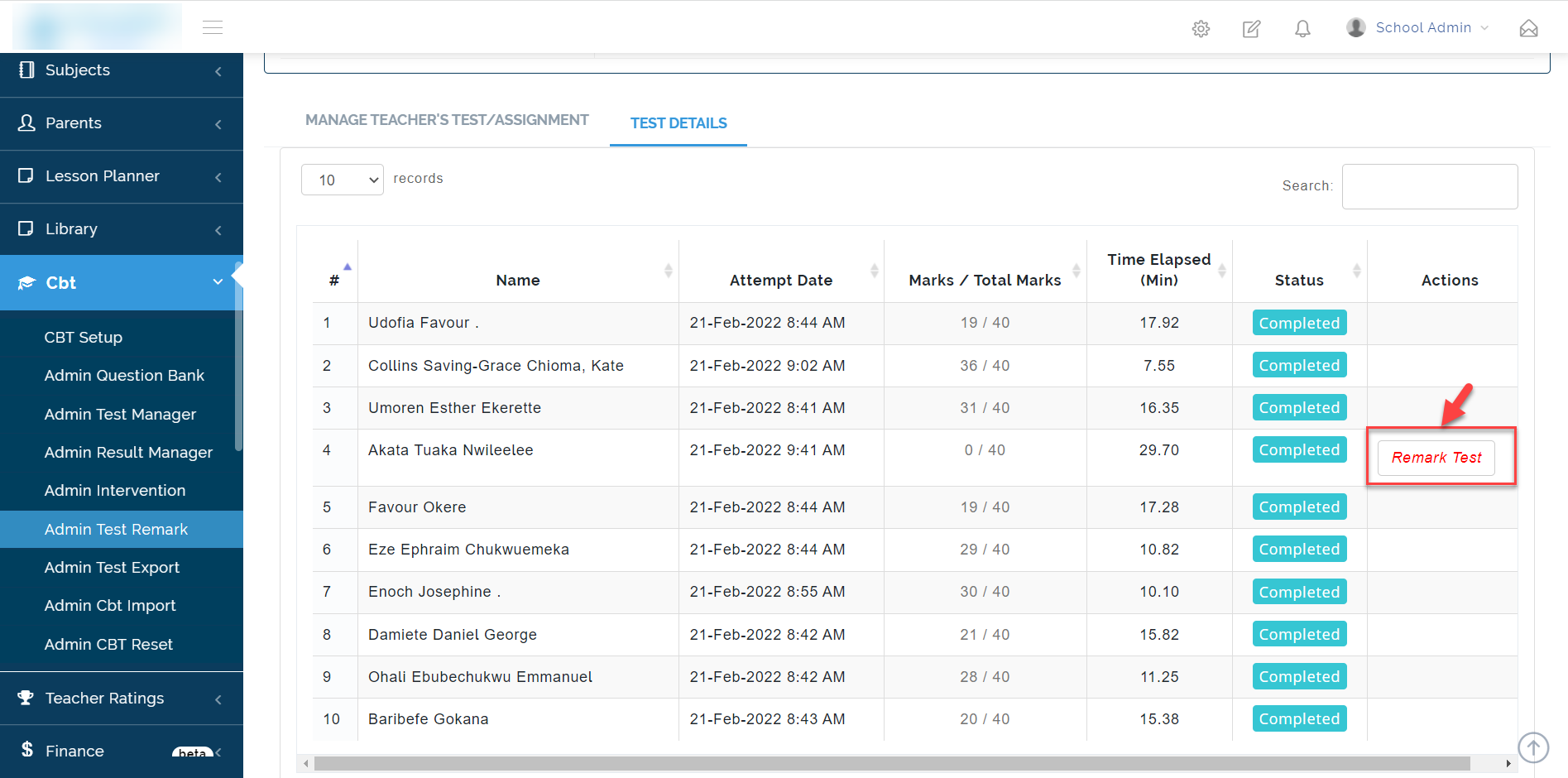Expand the School Admin user menu
The image size is (1568, 778).
point(1423,28)
